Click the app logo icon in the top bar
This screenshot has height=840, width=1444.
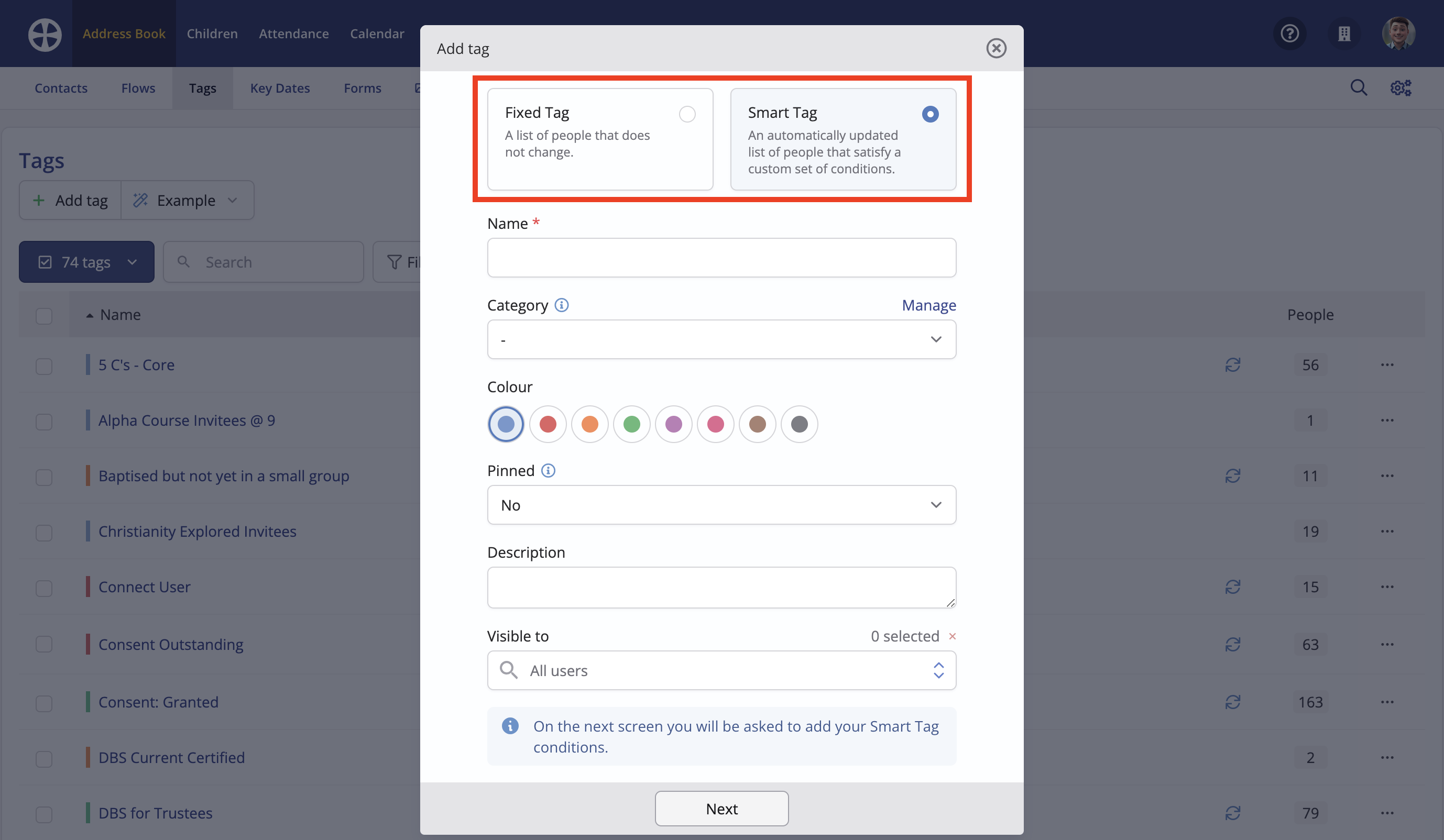pos(45,35)
